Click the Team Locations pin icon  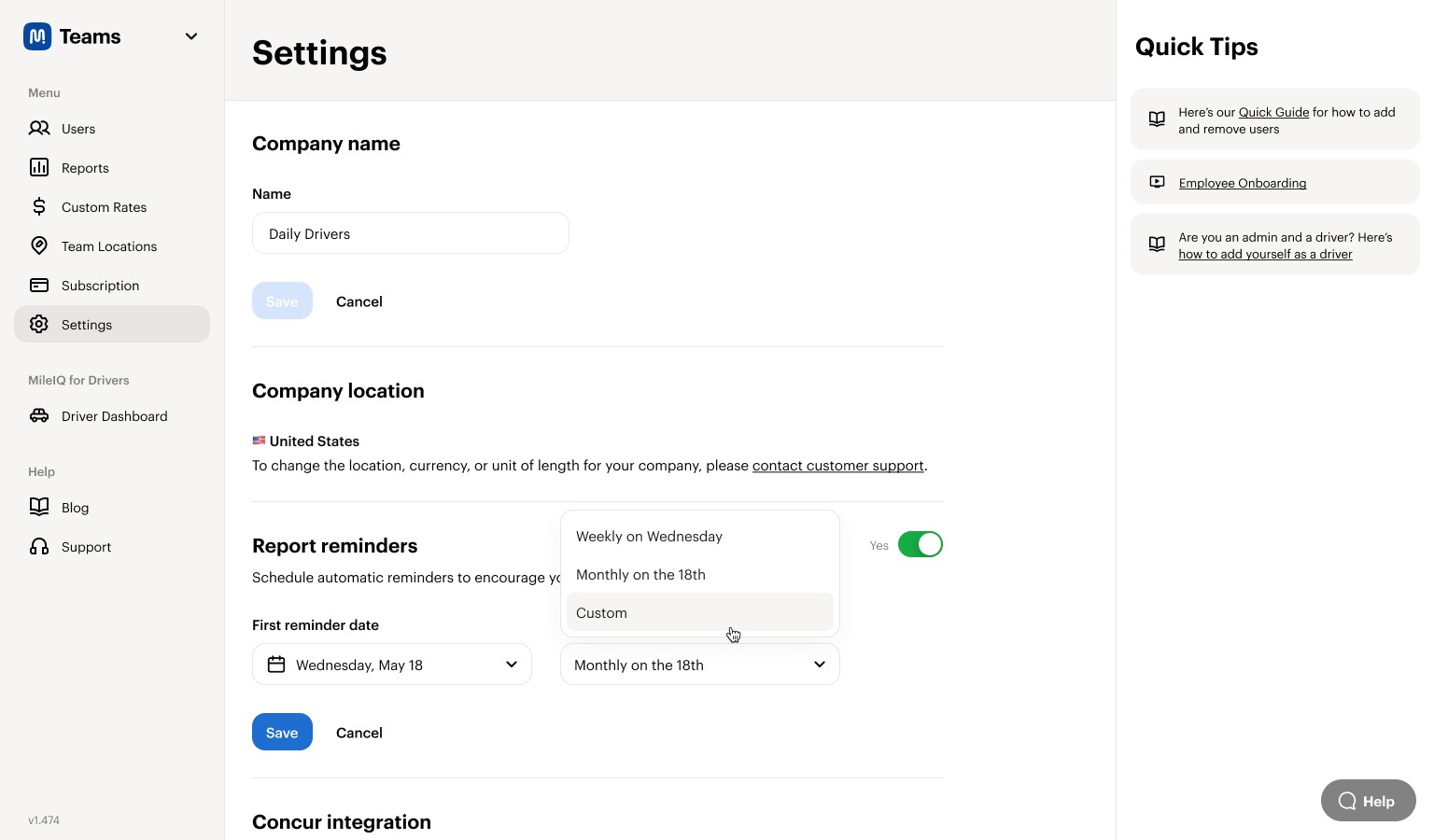coord(39,245)
